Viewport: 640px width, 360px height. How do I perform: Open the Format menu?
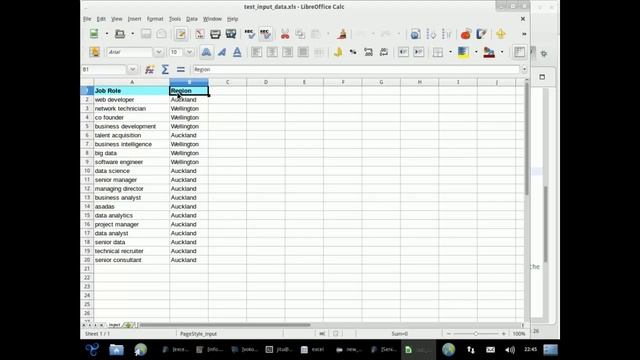click(x=155, y=19)
